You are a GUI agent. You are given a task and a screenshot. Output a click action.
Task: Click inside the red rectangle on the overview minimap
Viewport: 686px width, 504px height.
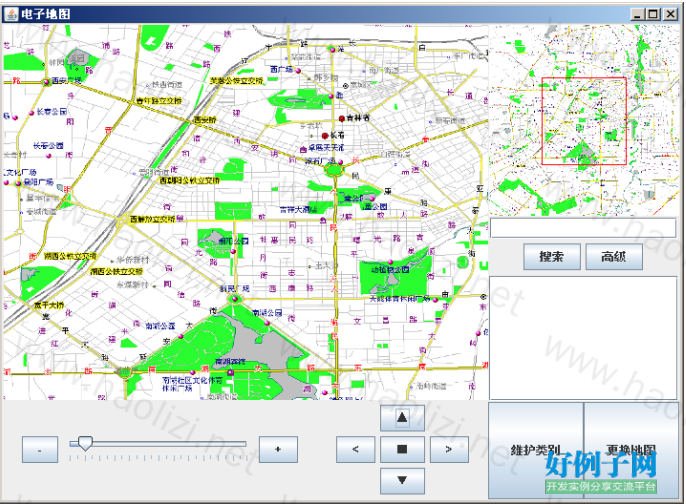click(x=584, y=121)
